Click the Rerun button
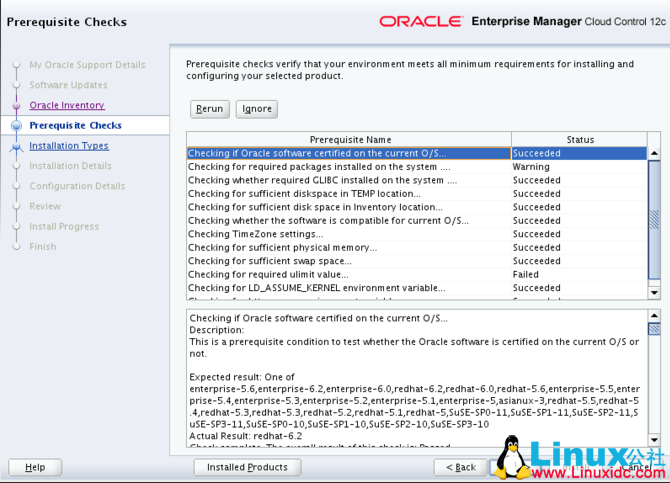The image size is (670, 483). coord(209,109)
